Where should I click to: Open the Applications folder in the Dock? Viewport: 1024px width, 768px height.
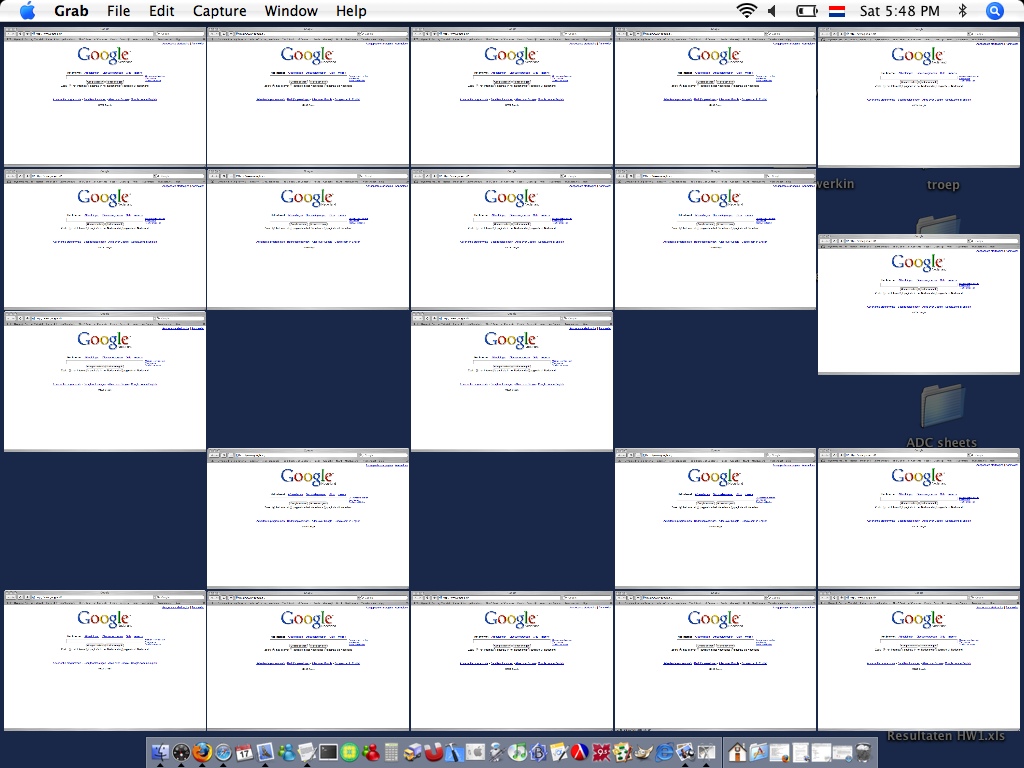point(758,753)
